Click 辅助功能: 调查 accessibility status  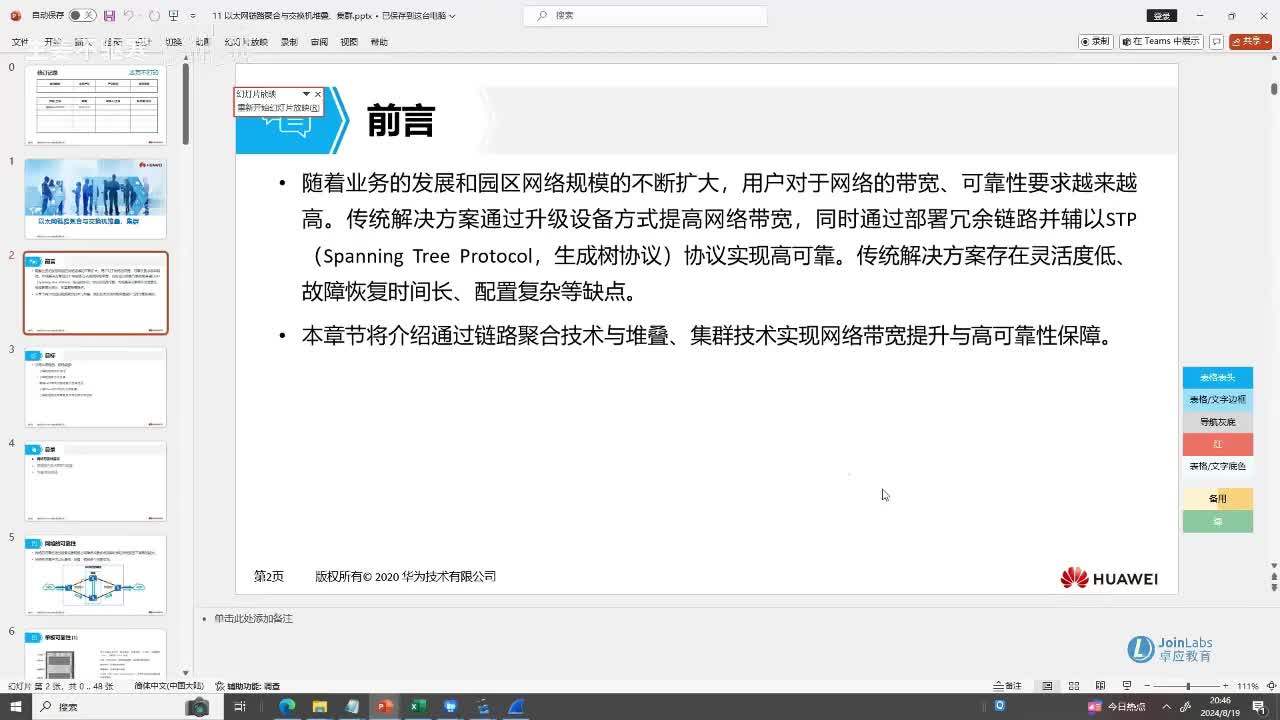coord(247,686)
